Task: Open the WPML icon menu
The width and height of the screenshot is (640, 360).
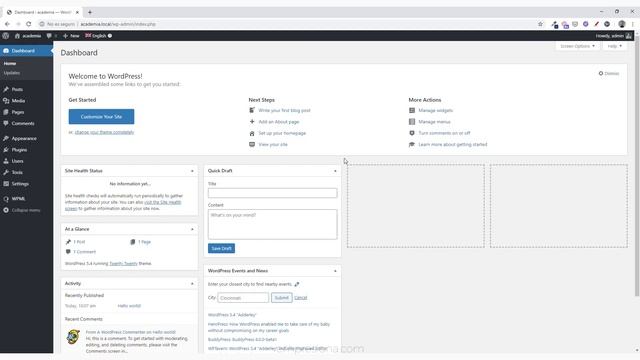Action: 6,199
